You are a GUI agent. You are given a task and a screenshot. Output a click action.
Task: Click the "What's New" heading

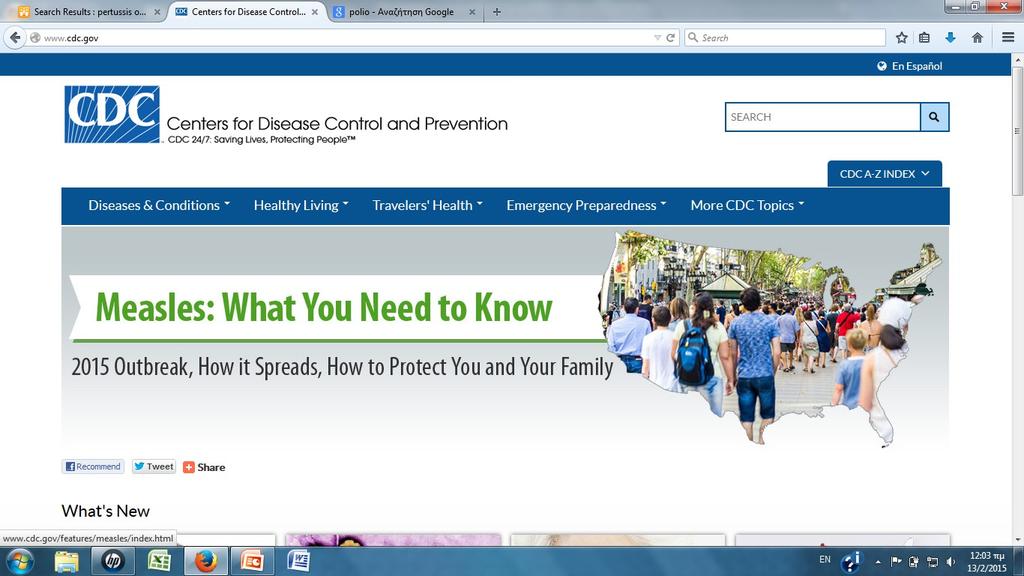(x=106, y=511)
